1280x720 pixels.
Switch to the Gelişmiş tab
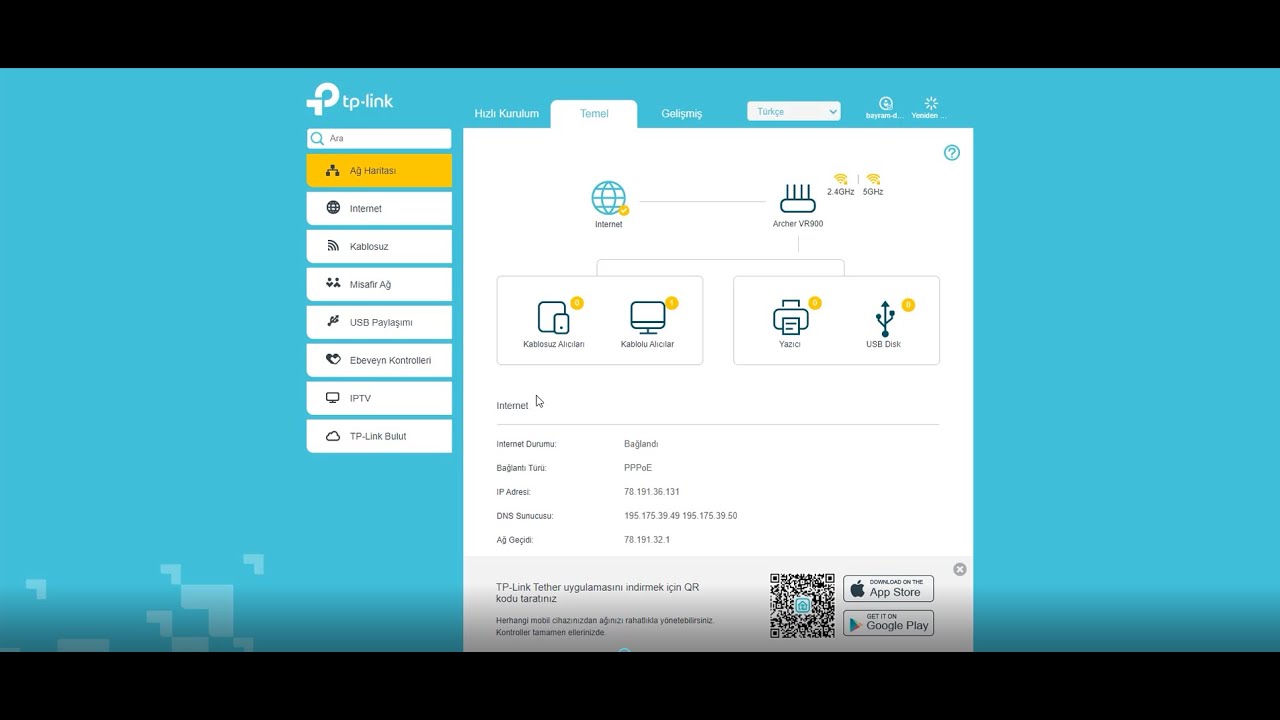(x=681, y=114)
